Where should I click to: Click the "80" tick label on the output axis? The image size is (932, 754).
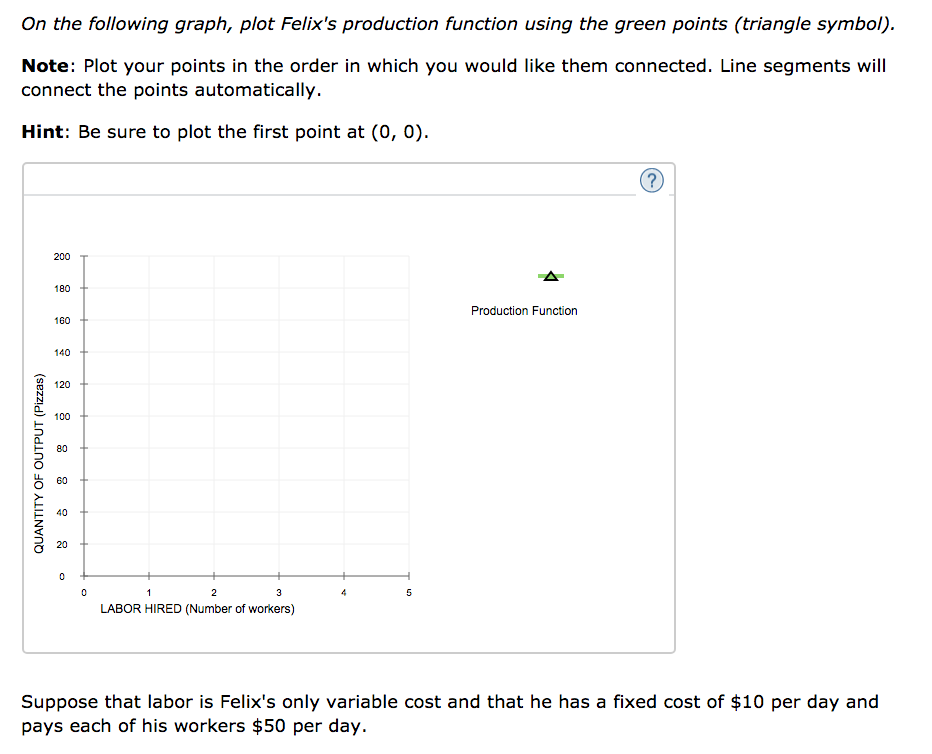tap(64, 448)
